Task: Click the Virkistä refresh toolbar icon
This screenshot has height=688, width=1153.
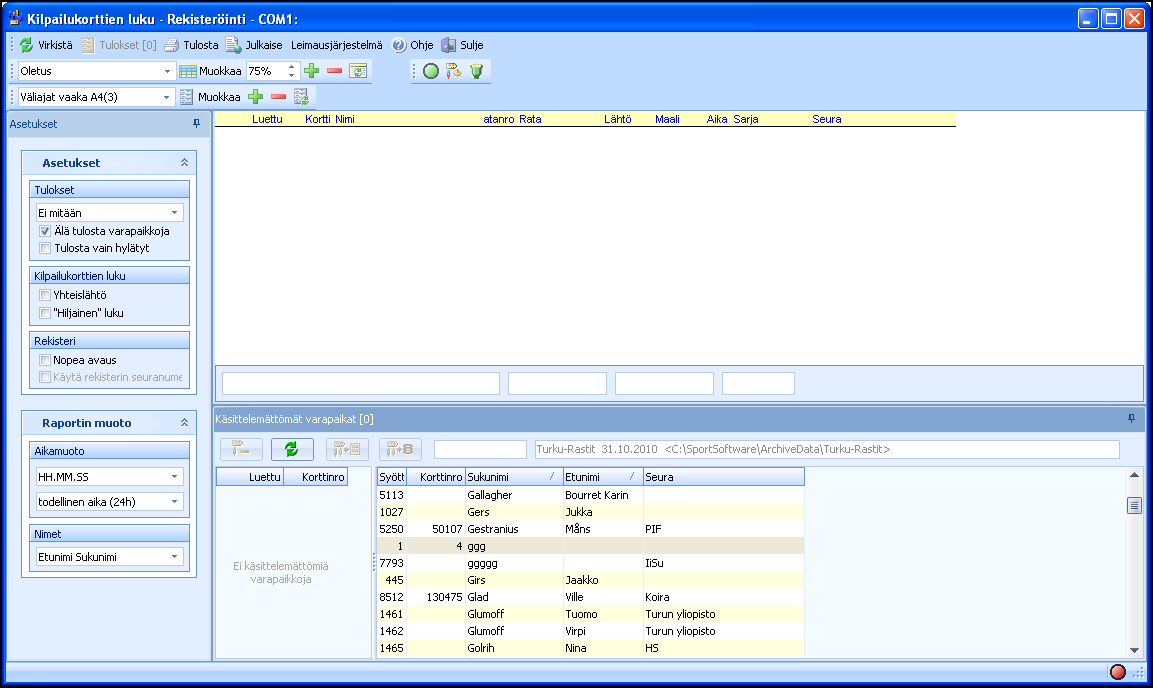Action: click(26, 45)
